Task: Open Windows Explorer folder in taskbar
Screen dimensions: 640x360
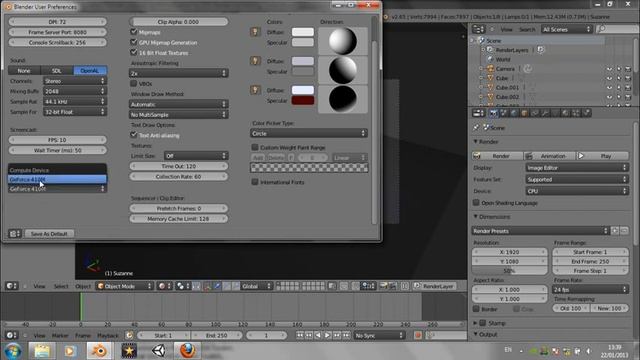Action: point(42,351)
